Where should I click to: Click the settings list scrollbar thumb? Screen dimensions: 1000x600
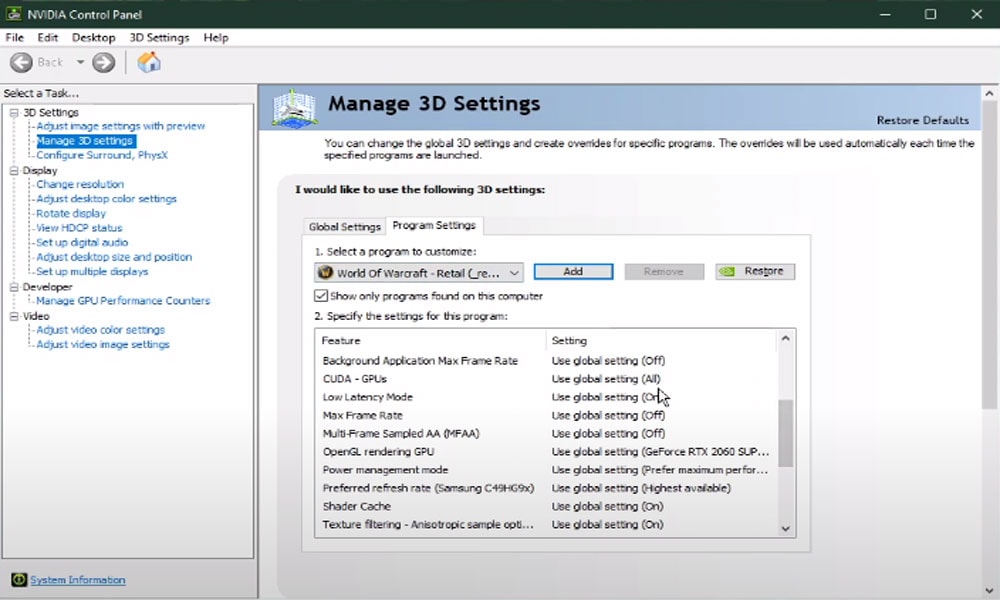pos(786,433)
